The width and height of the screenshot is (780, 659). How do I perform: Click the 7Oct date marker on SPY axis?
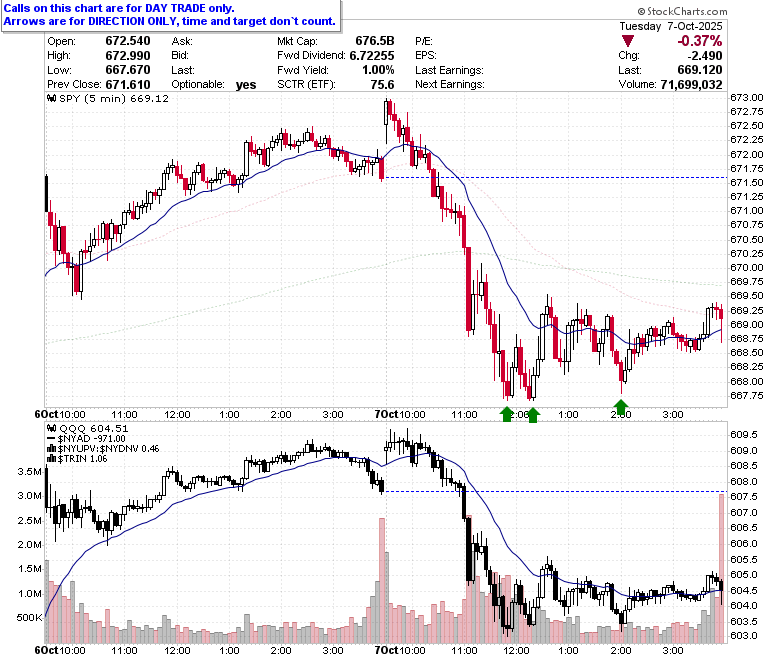pyautogui.click(x=386, y=414)
